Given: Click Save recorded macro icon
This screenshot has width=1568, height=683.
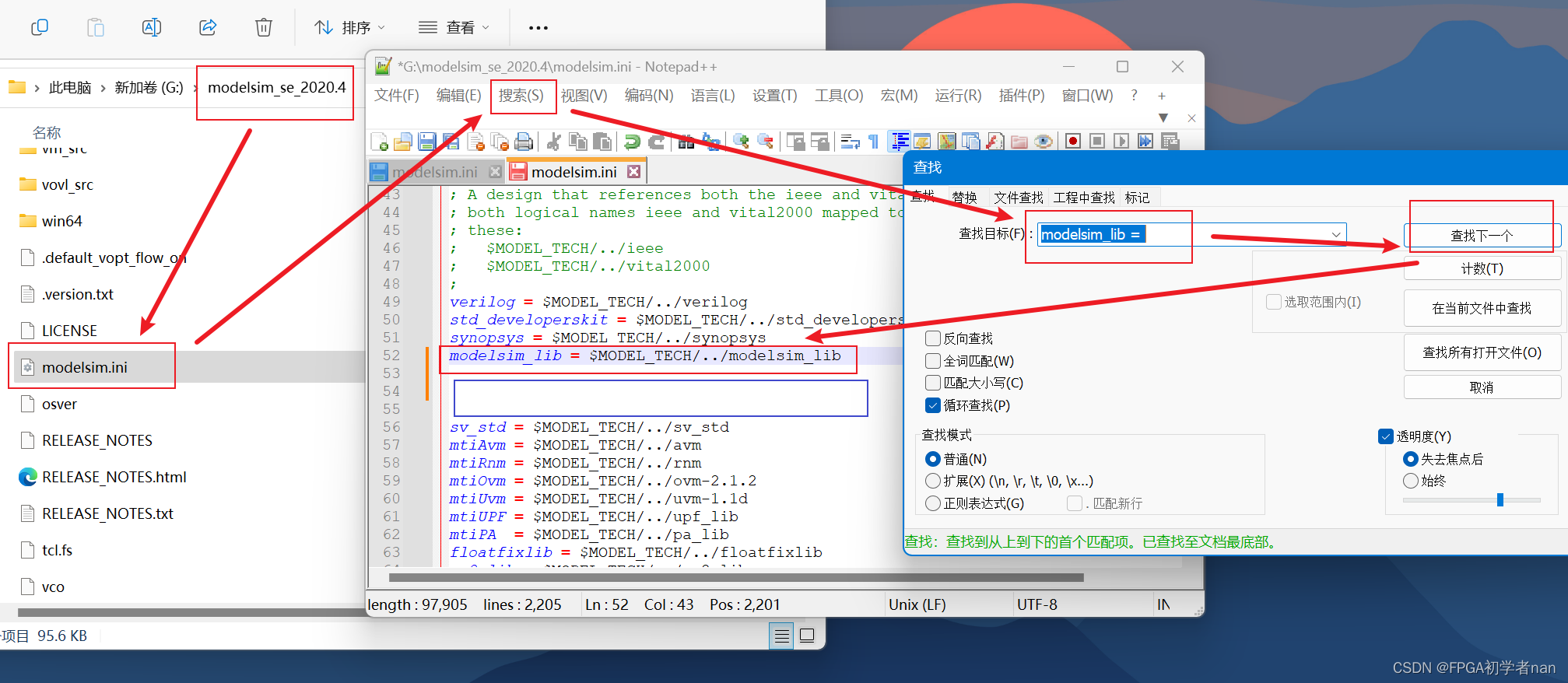Looking at the screenshot, I should [1170, 142].
